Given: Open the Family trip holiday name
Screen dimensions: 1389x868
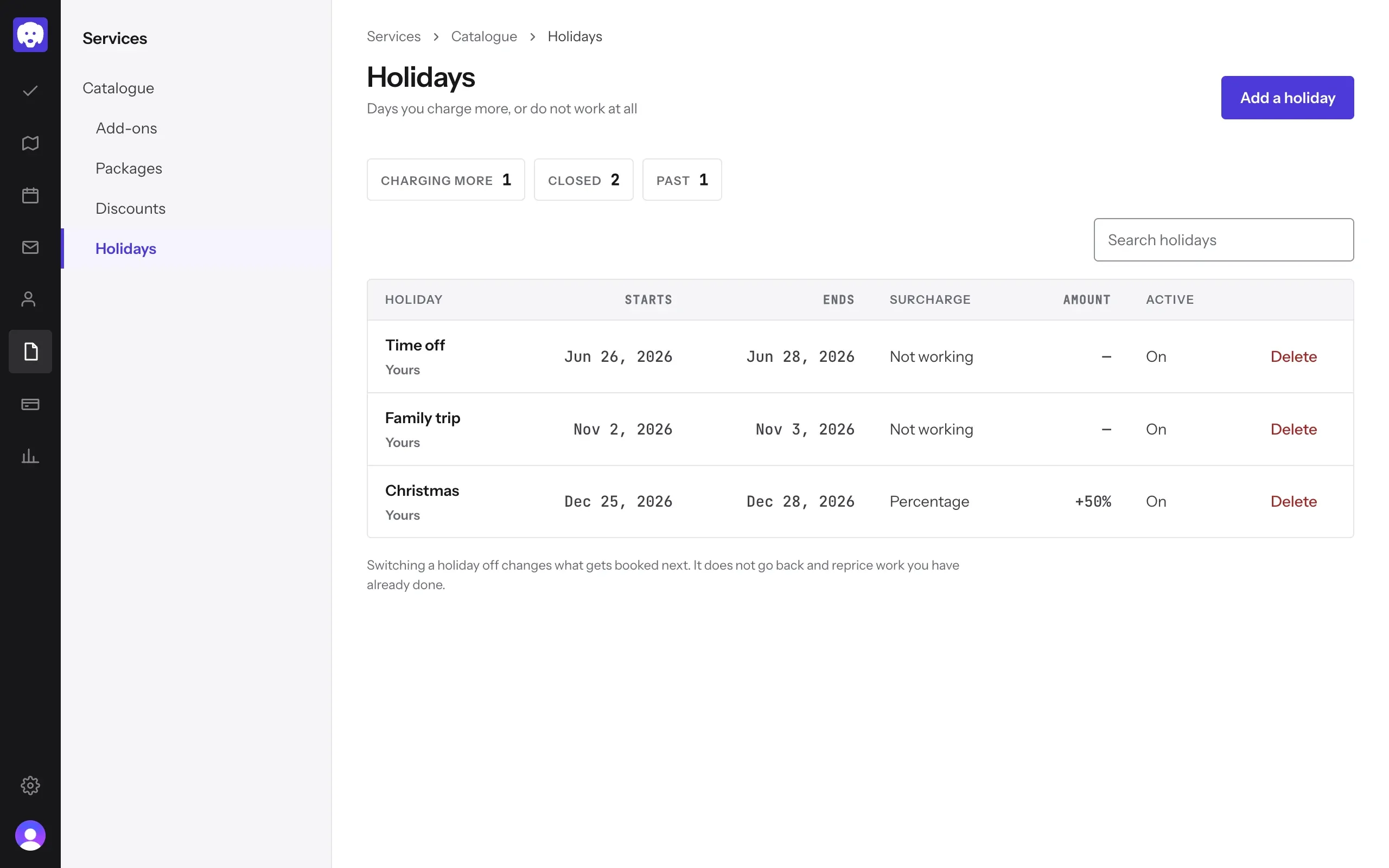Looking at the screenshot, I should [x=423, y=418].
